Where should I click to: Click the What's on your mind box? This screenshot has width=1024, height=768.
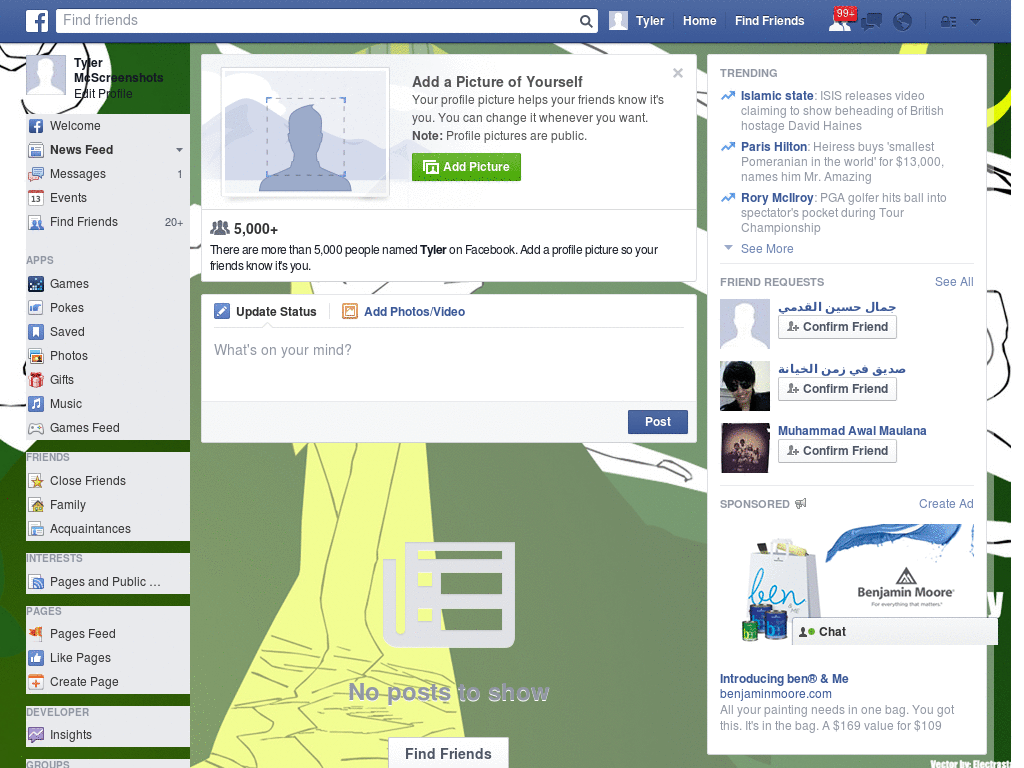pos(449,364)
